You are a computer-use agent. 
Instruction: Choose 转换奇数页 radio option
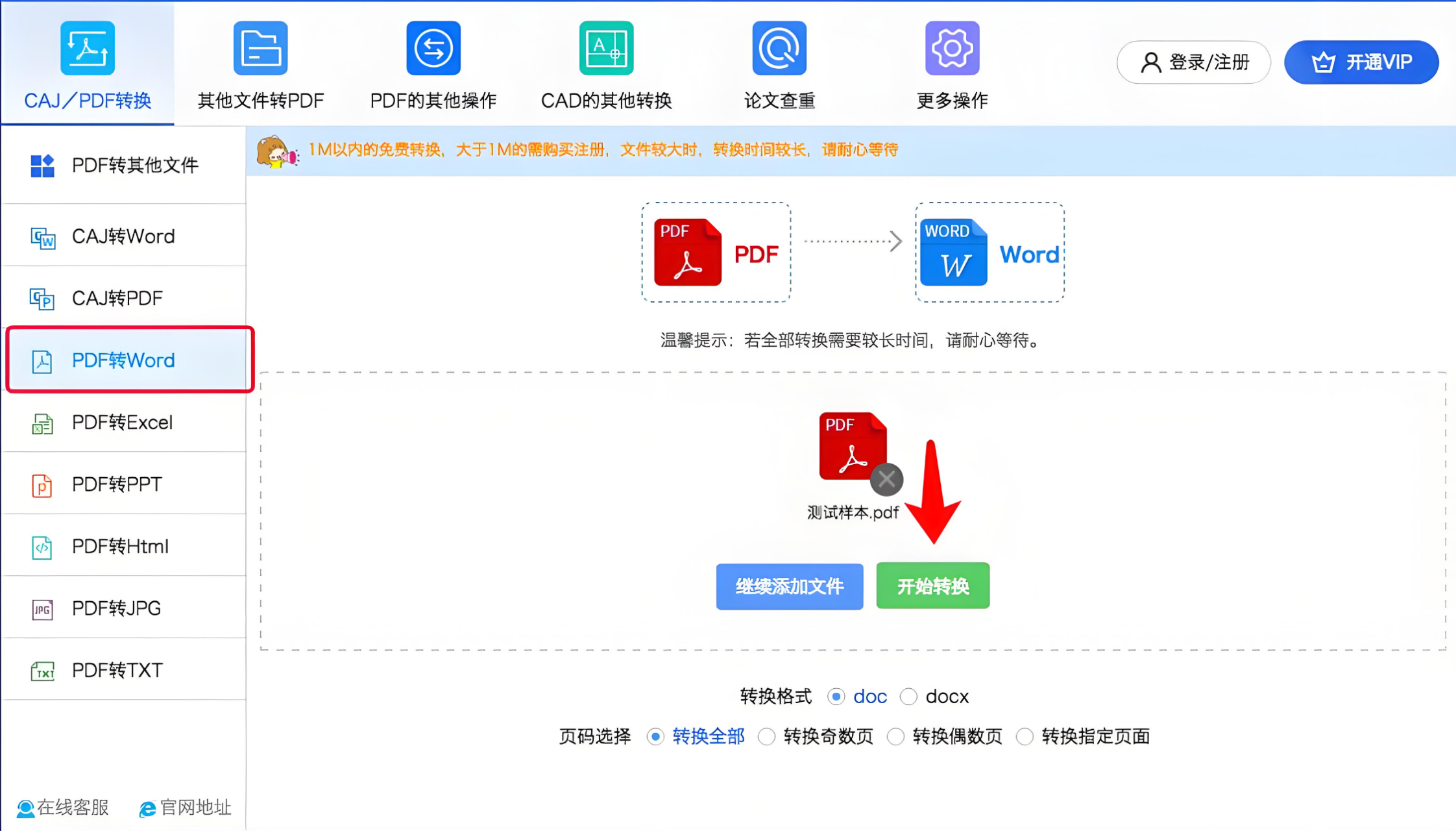click(x=766, y=737)
